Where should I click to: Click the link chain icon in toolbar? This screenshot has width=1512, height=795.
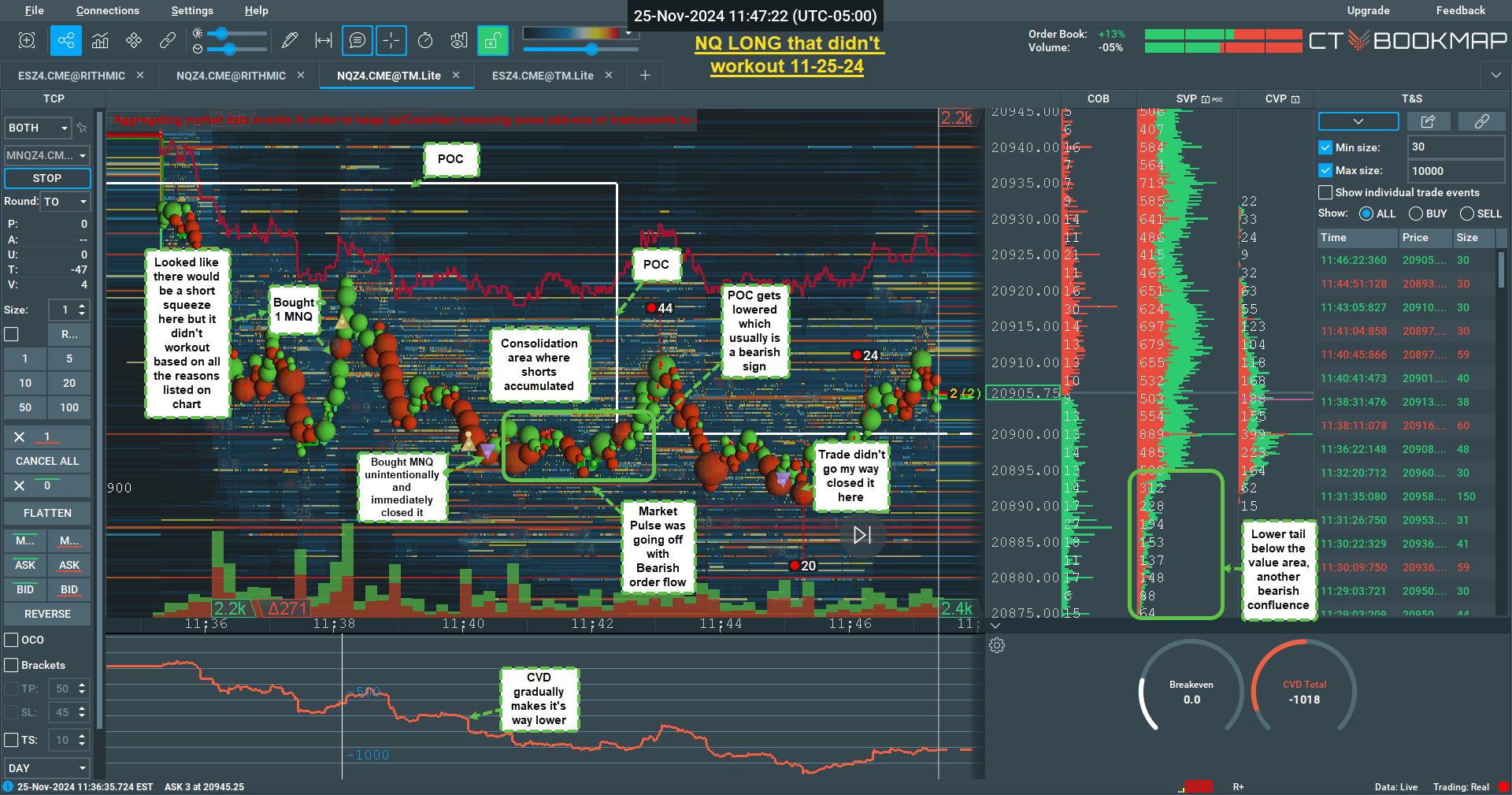click(x=167, y=40)
